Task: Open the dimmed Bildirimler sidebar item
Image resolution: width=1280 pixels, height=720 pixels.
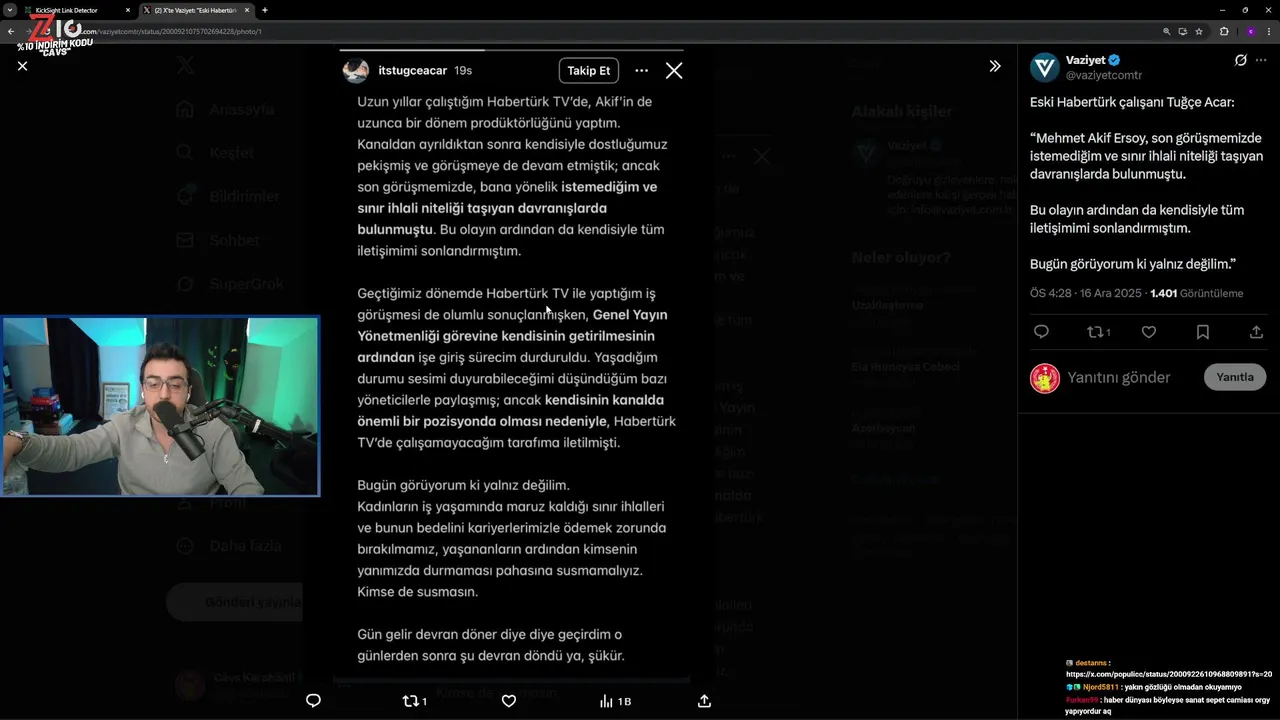Action: 230,197
